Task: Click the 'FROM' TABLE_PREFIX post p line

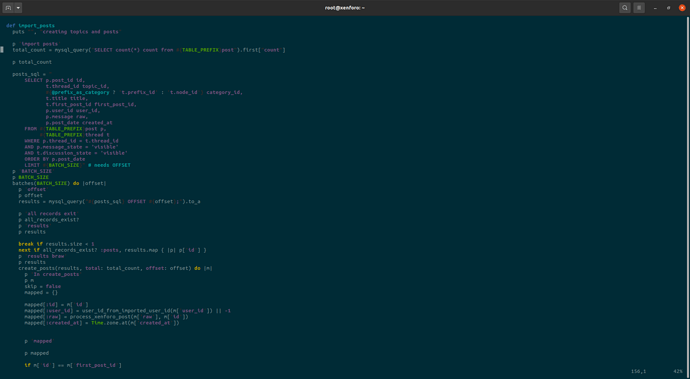Action: 66,129
